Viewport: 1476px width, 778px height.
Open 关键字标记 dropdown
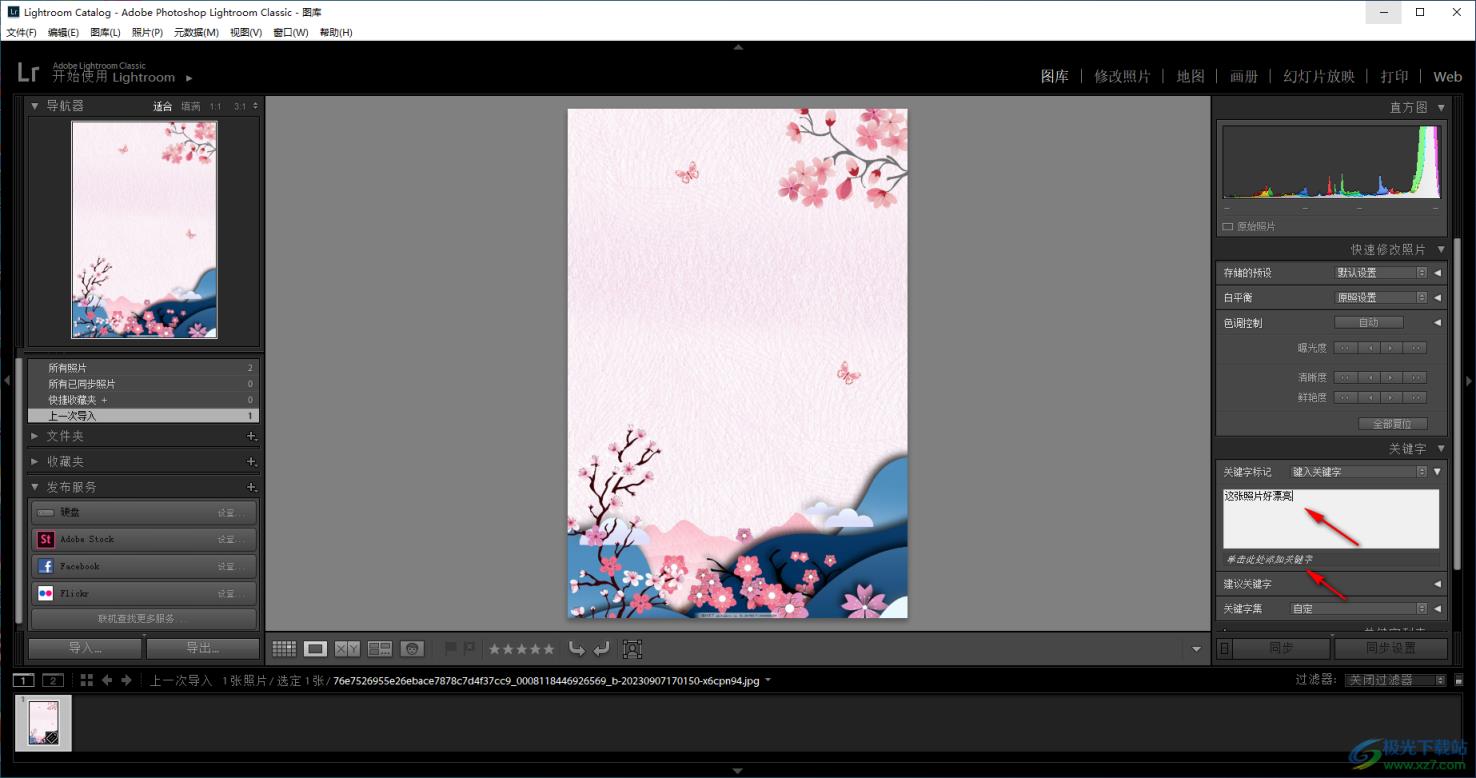[x=1359, y=471]
